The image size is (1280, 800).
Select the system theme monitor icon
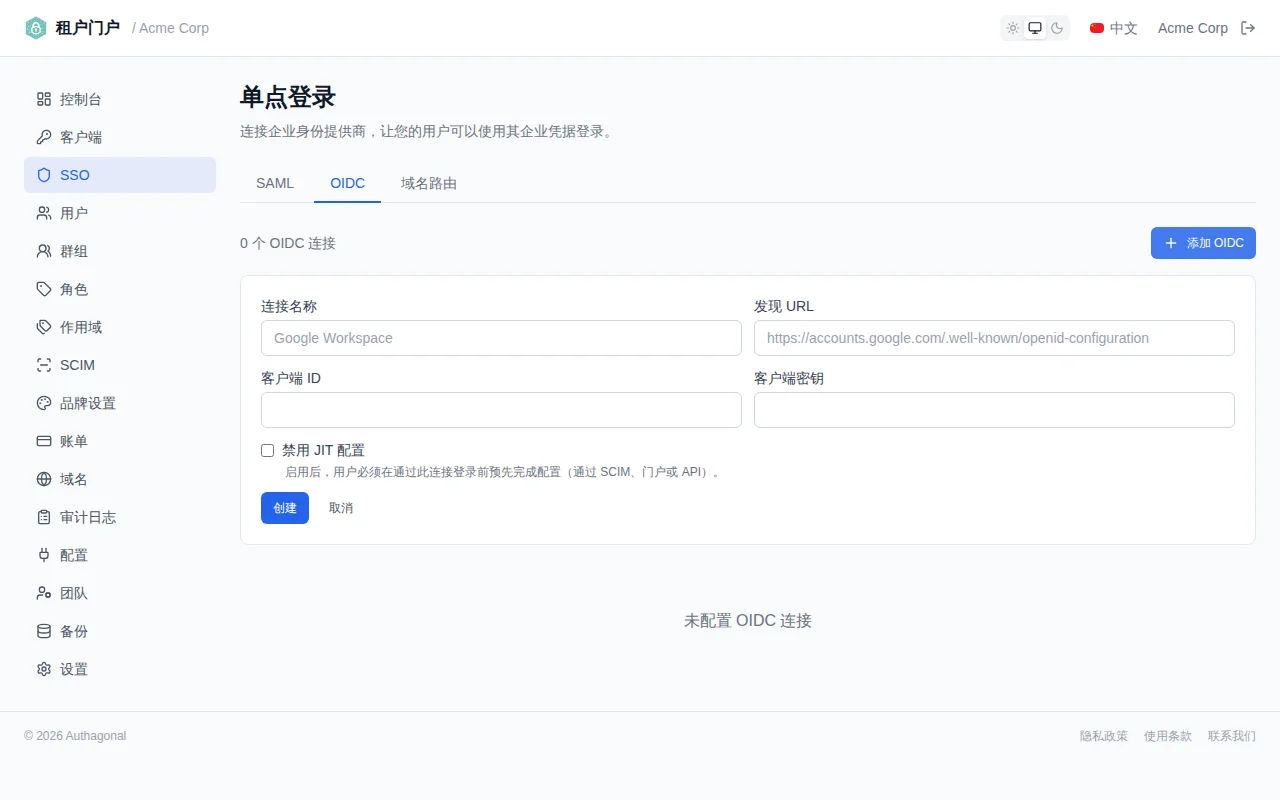pos(1035,28)
